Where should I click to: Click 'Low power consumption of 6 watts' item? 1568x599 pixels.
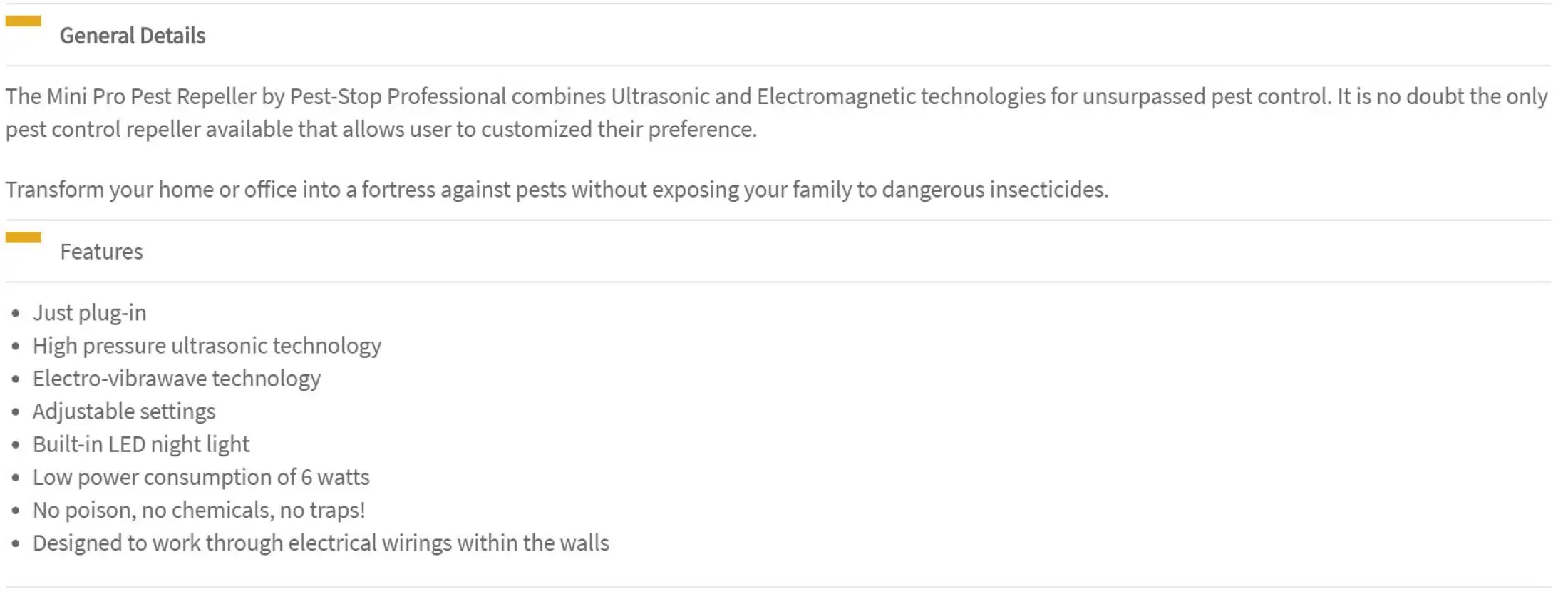(201, 477)
